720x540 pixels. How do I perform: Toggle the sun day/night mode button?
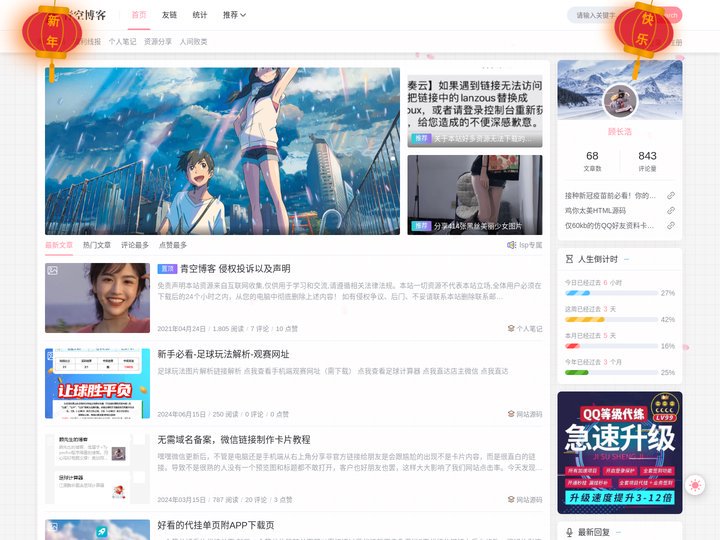pos(695,485)
